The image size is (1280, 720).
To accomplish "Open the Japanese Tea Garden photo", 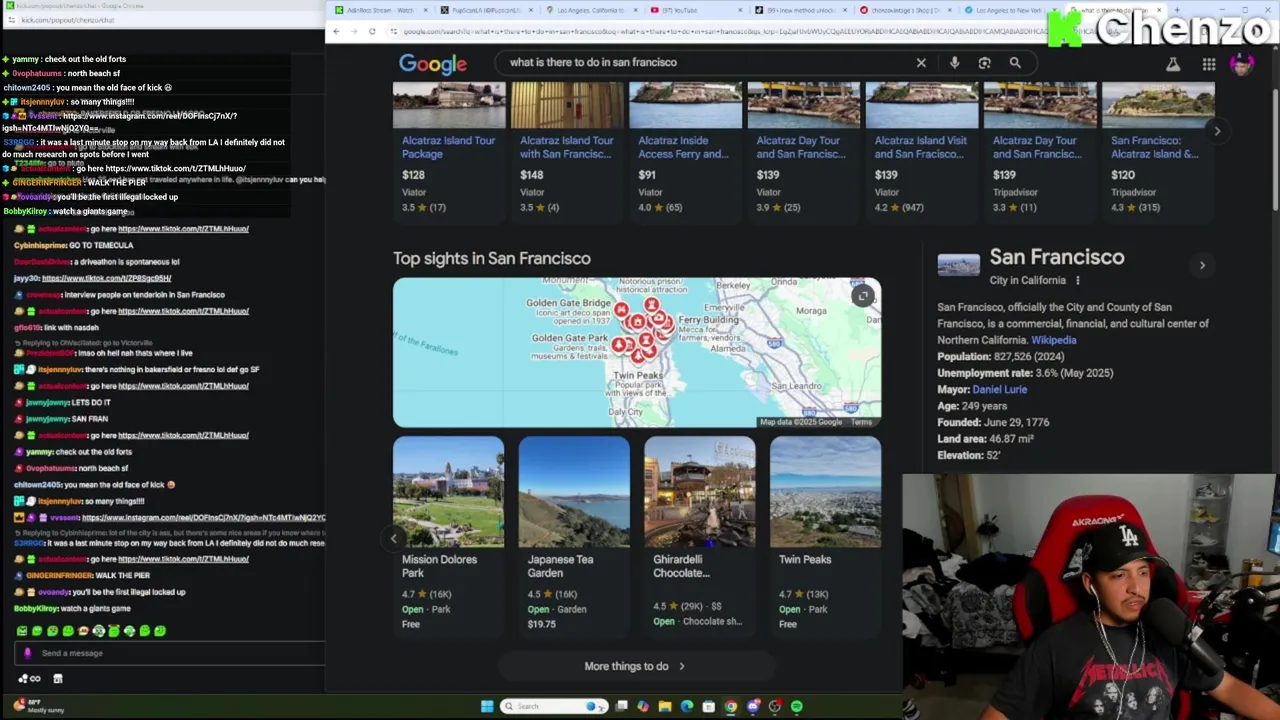I will point(574,491).
